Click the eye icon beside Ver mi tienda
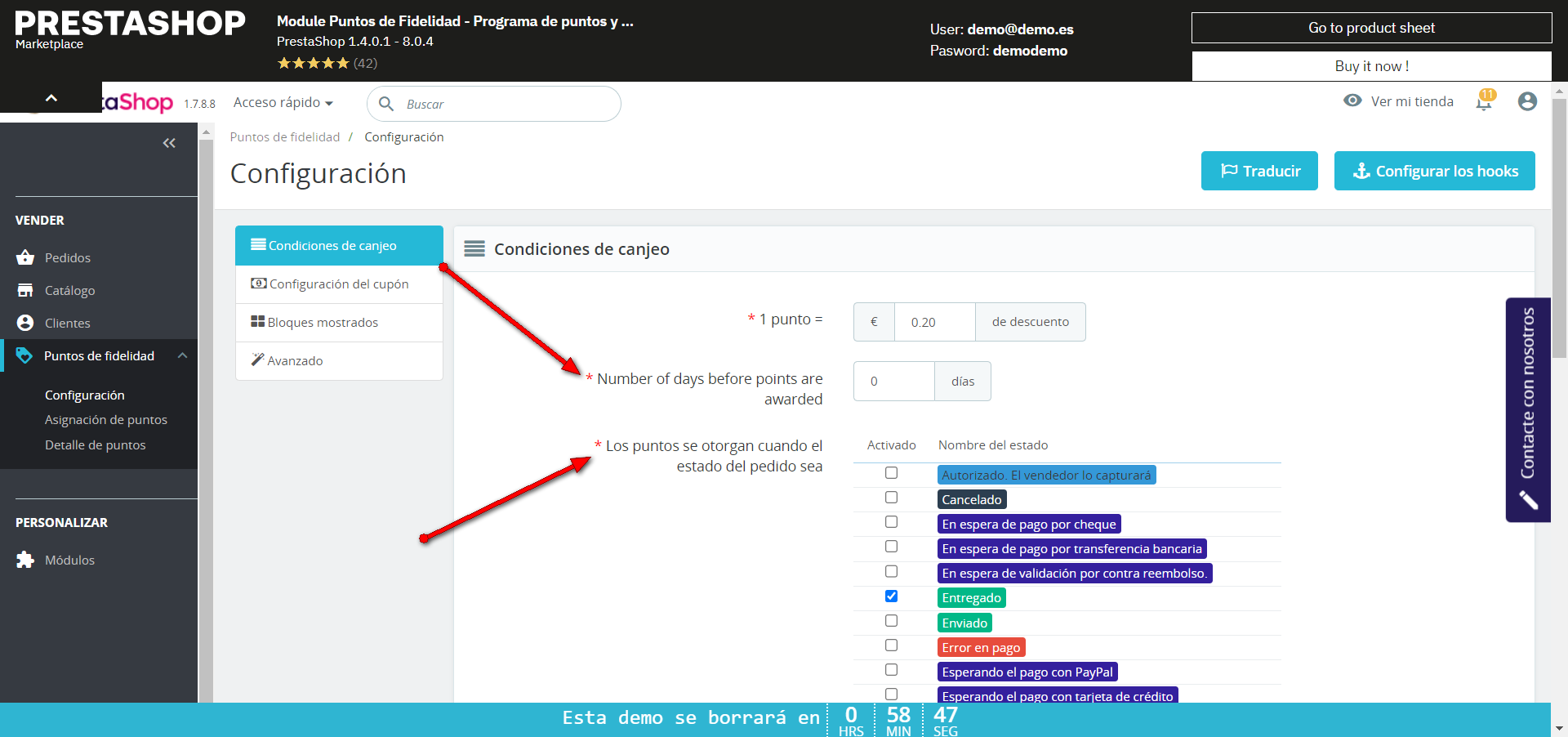 tap(1352, 100)
